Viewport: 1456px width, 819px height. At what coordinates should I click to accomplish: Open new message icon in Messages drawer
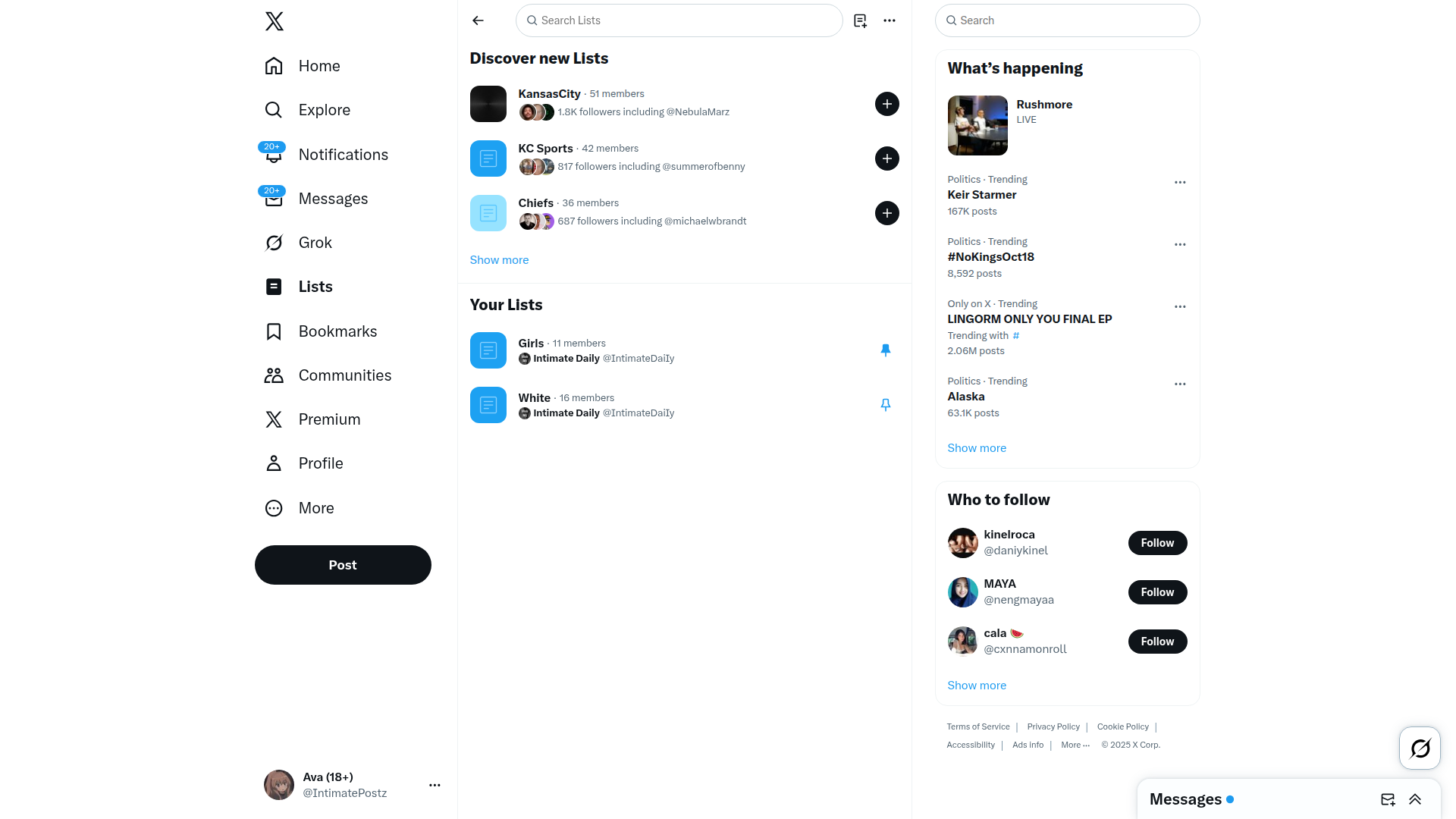(1388, 799)
